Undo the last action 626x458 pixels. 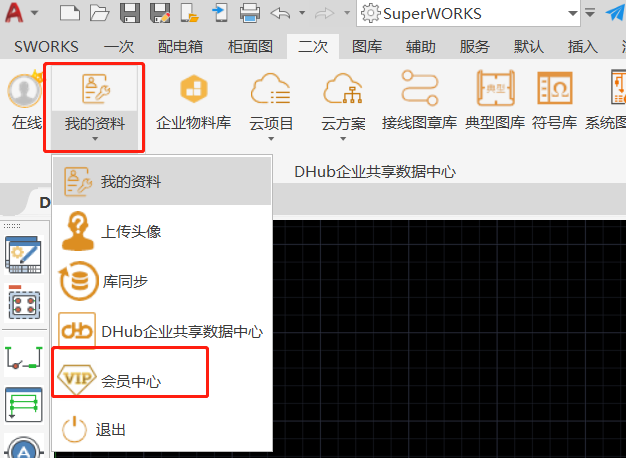tap(281, 13)
